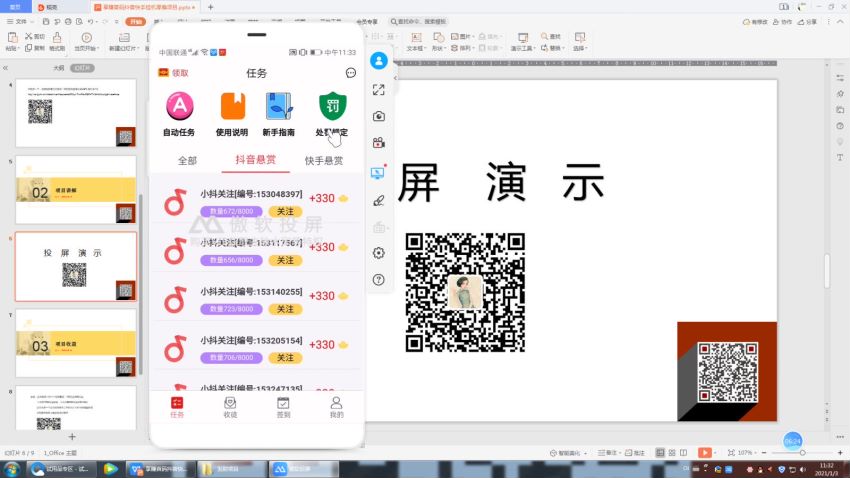Open the 我的 bottom navigation icon
Screen dimensions: 850x478
(x=336, y=407)
